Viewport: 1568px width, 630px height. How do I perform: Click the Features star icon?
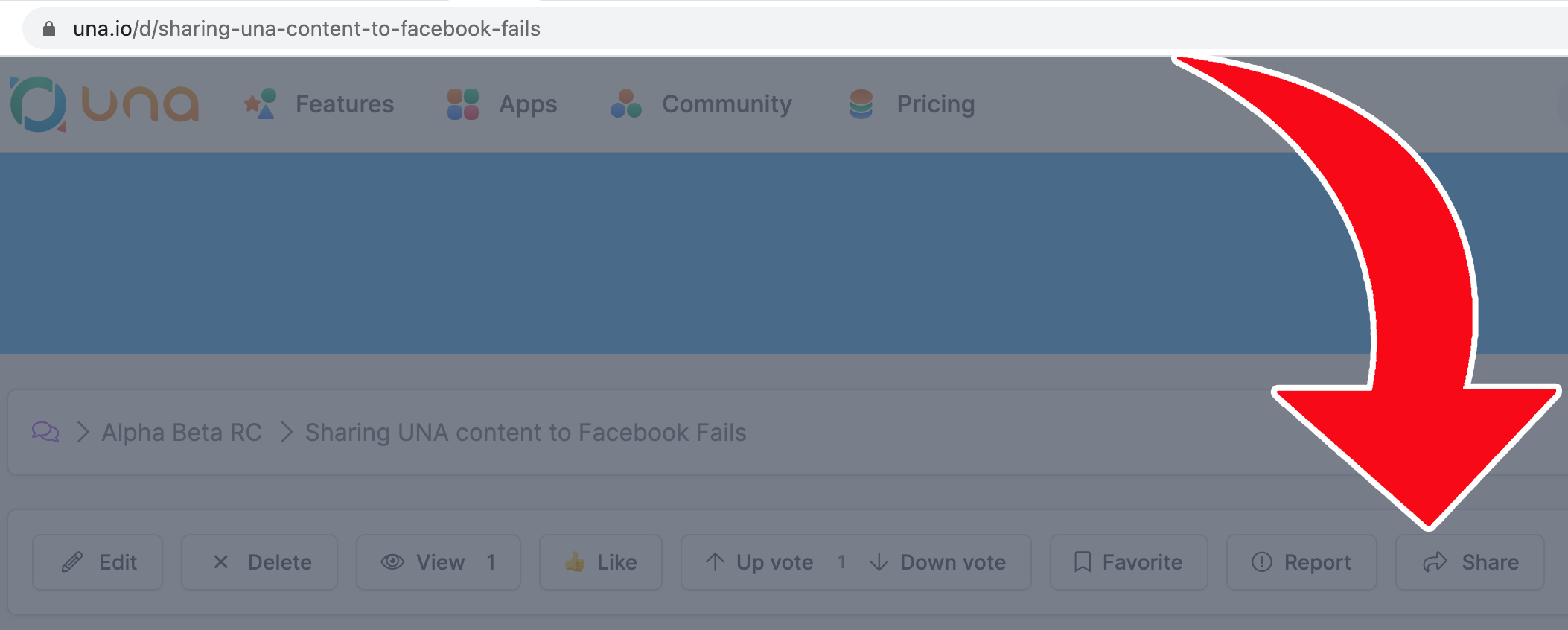pos(261,104)
